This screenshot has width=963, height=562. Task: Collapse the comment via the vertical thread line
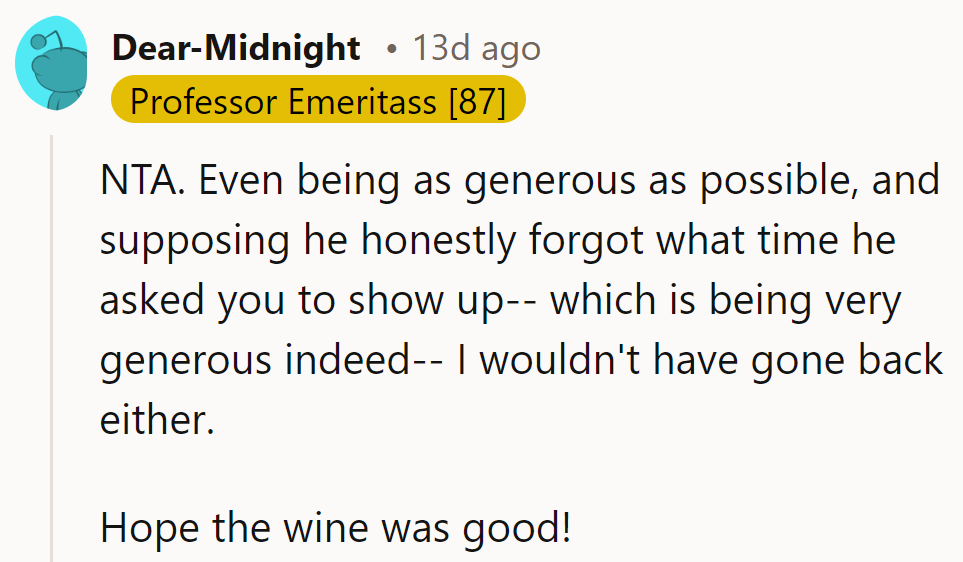52,350
